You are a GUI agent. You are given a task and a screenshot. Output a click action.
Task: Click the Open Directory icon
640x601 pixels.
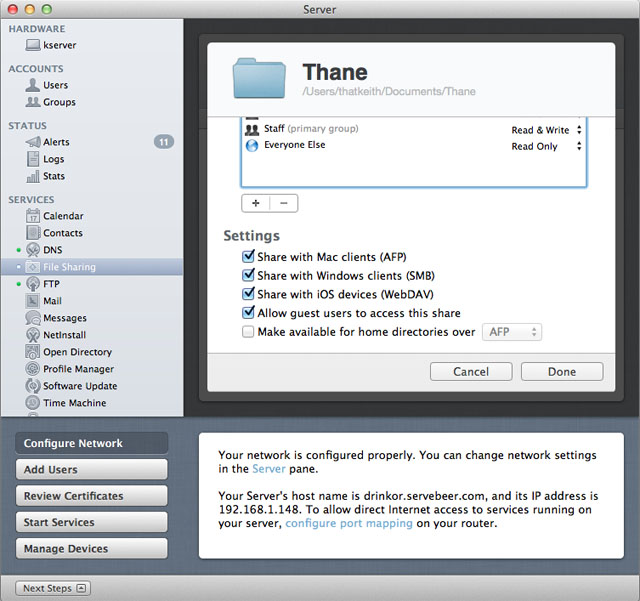[33, 352]
